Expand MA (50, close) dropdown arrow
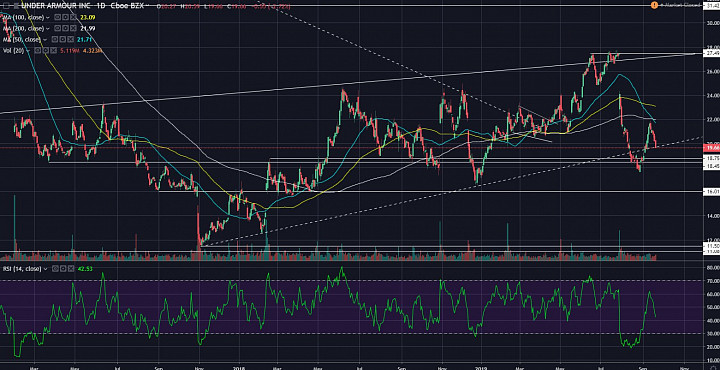 tap(45, 40)
